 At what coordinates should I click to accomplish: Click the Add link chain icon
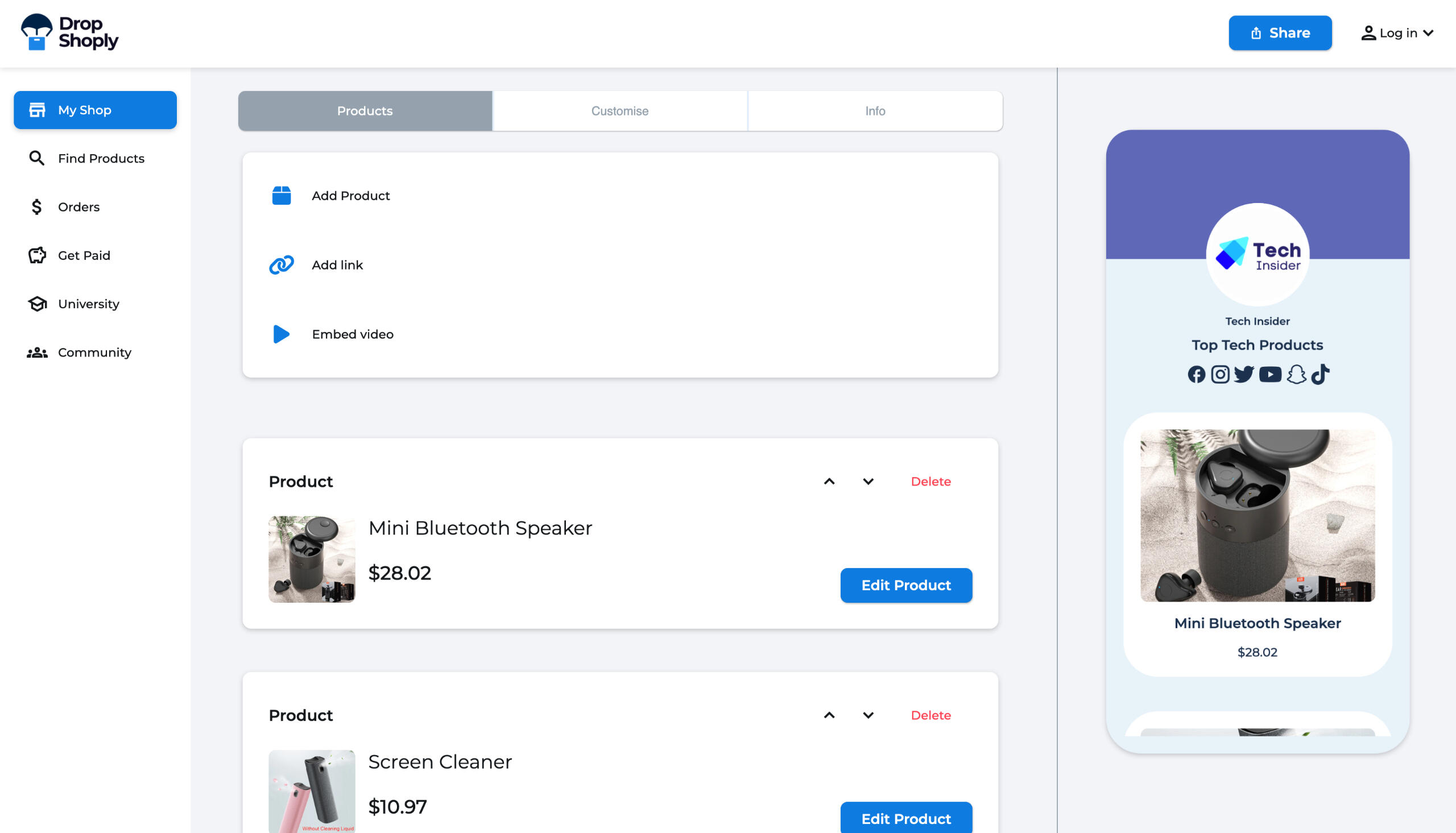pyautogui.click(x=282, y=265)
